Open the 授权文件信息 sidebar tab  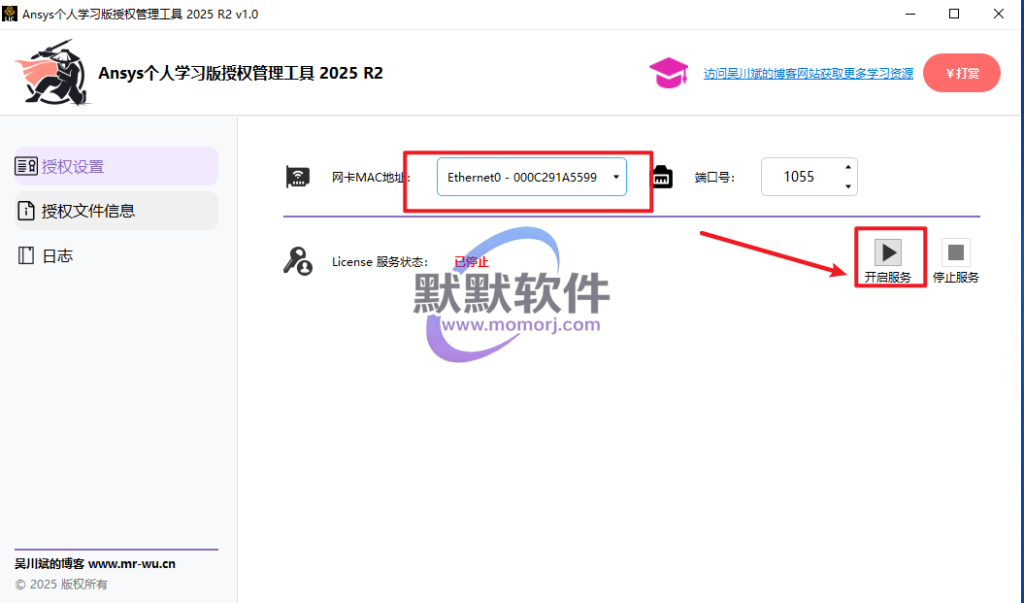coord(116,211)
